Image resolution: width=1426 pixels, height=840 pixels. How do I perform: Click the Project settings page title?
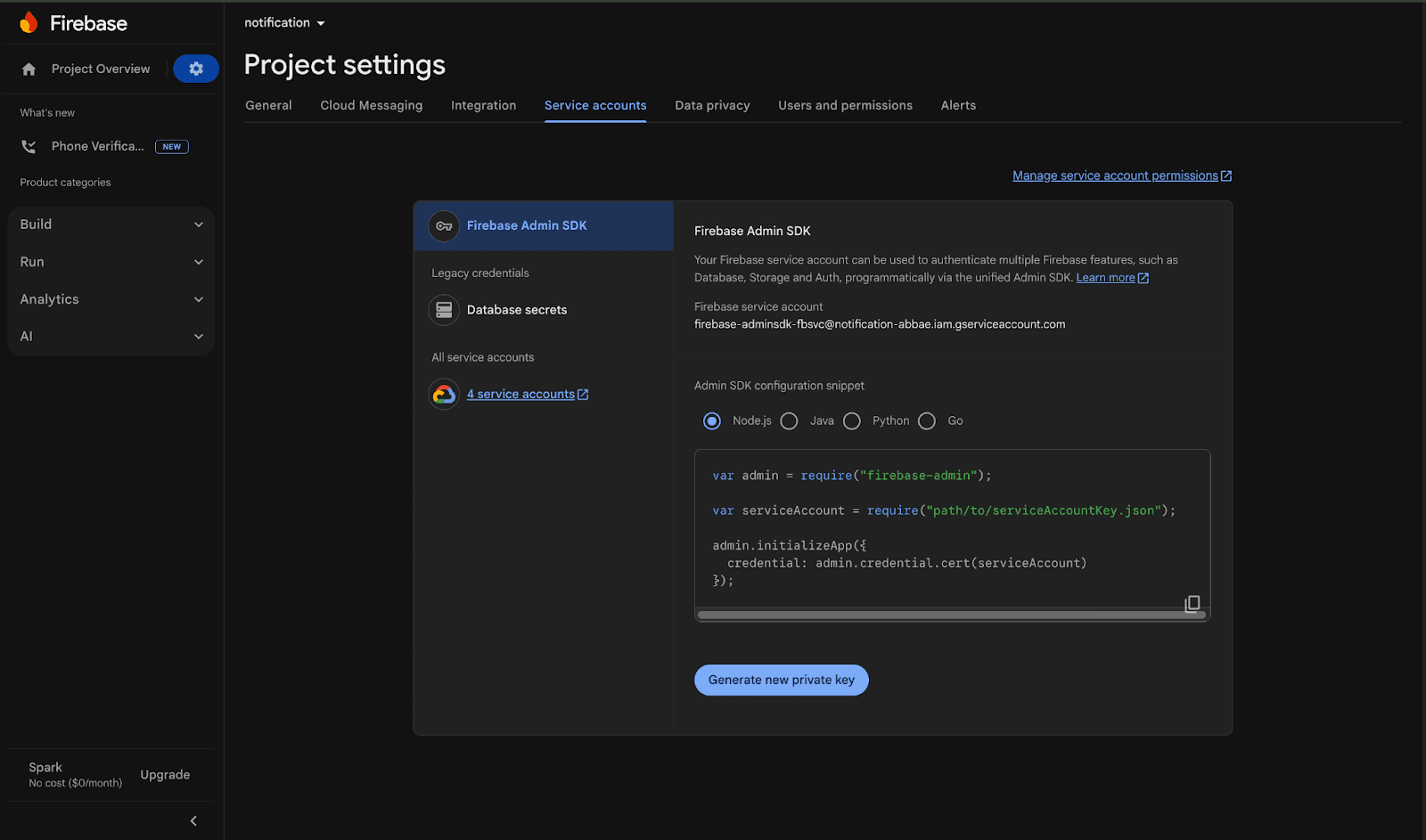pyautogui.click(x=345, y=65)
